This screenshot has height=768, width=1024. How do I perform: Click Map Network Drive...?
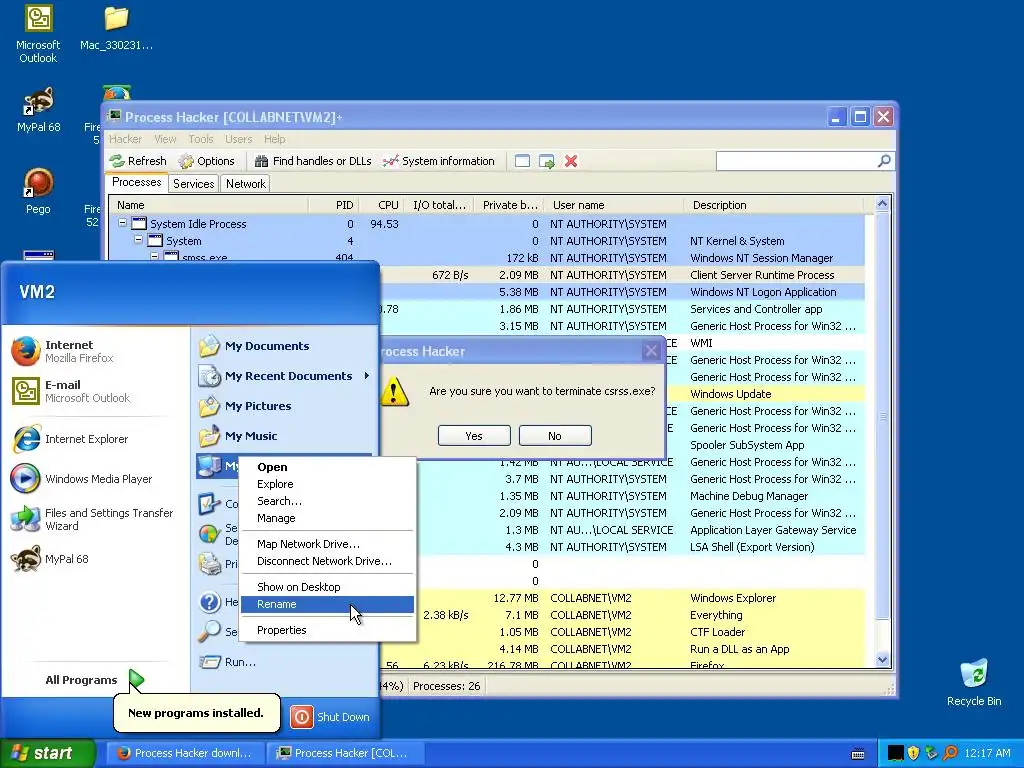(x=327, y=544)
